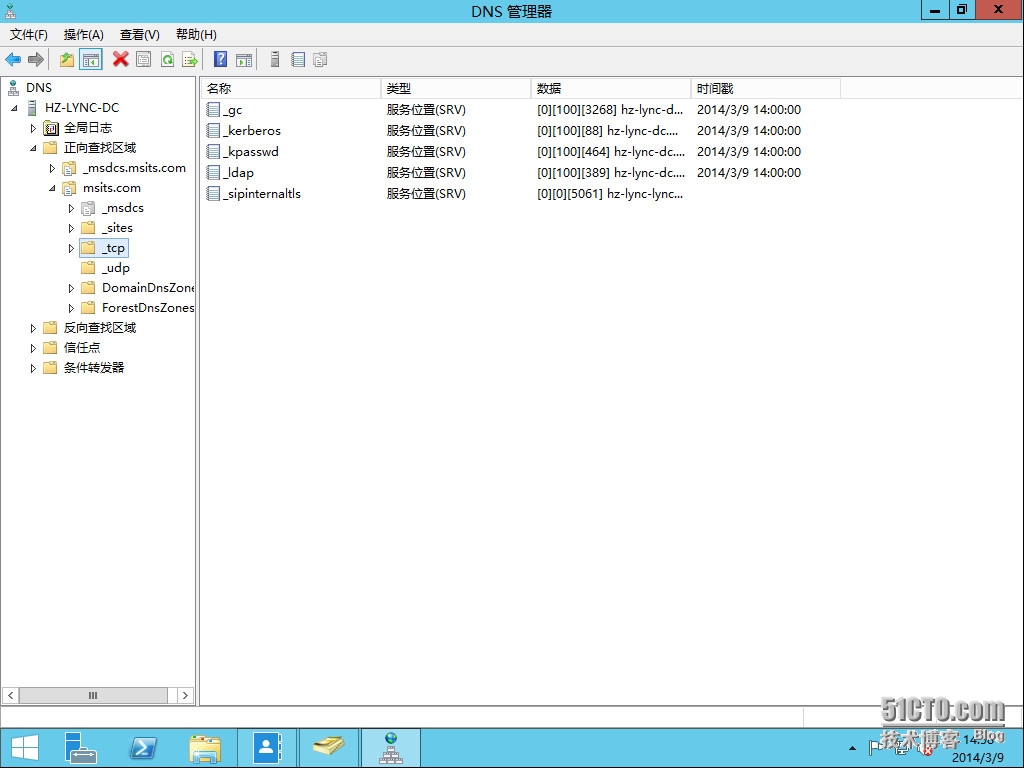Select the _sipinternaltls record icon
Viewport: 1024px width, 768px height.
pyautogui.click(x=214, y=193)
